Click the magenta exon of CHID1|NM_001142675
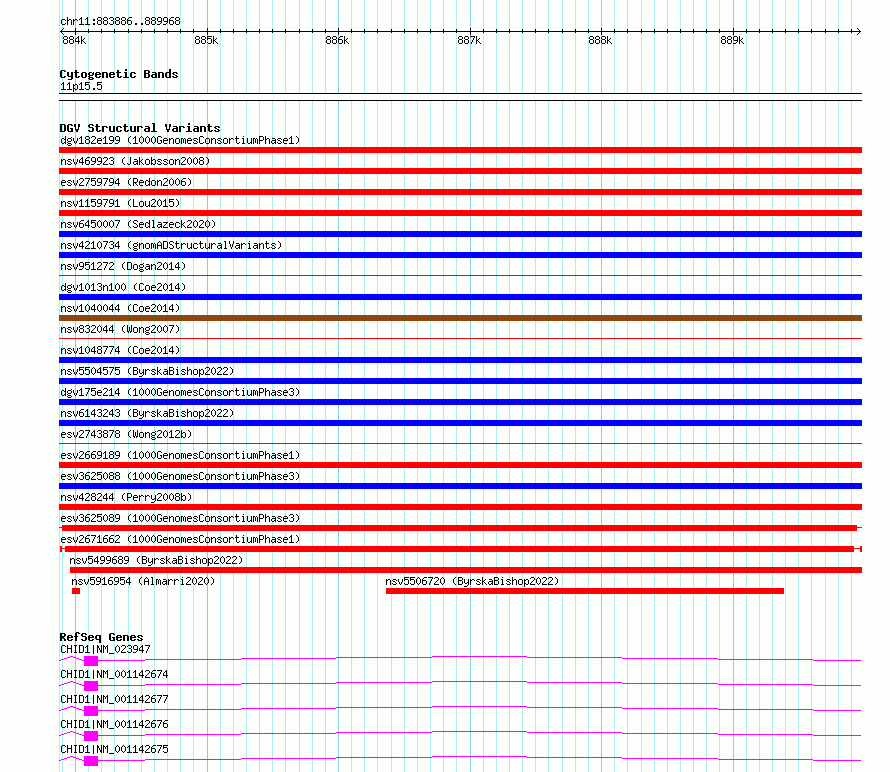The width and height of the screenshot is (890, 772). click(x=91, y=761)
